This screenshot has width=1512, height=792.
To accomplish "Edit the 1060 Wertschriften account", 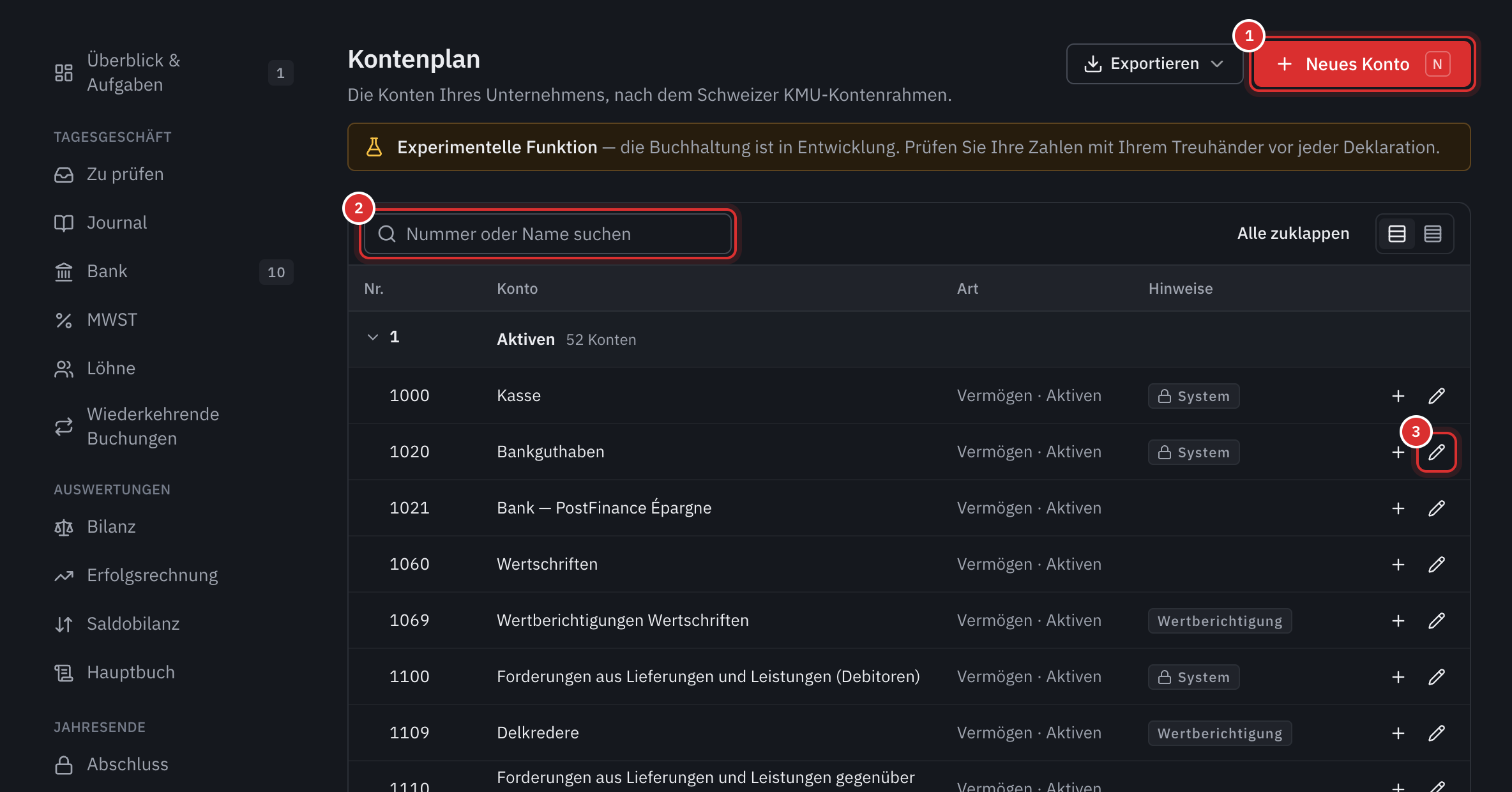I will (x=1437, y=565).
